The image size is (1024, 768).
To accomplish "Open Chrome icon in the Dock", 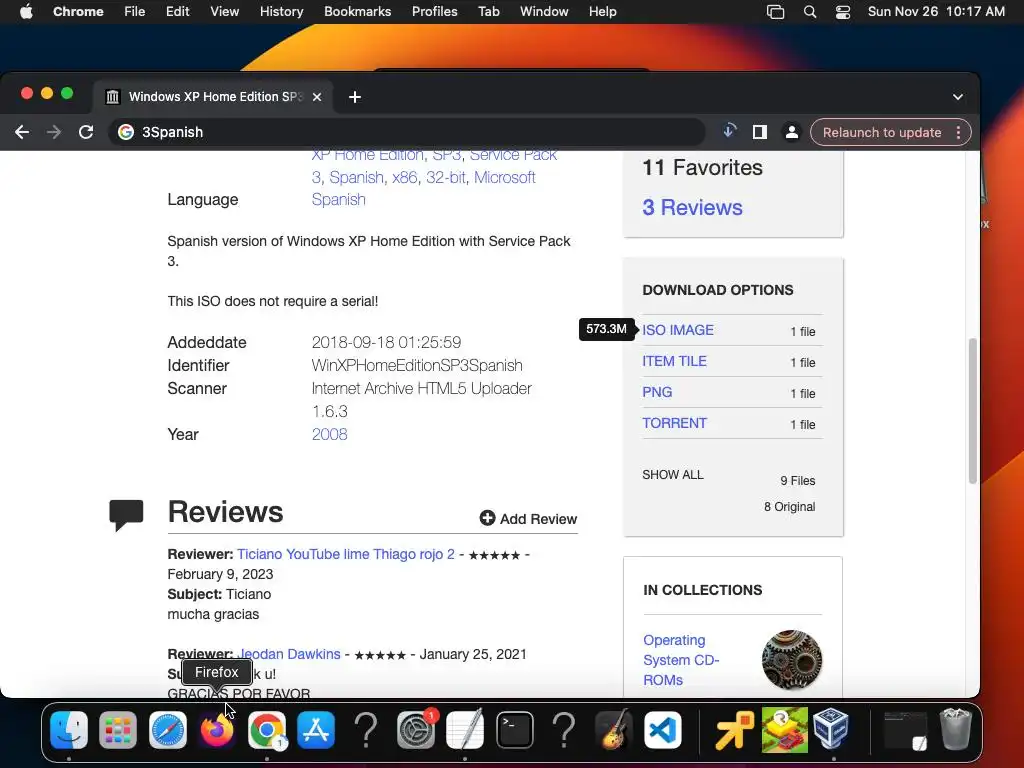I will (266, 729).
